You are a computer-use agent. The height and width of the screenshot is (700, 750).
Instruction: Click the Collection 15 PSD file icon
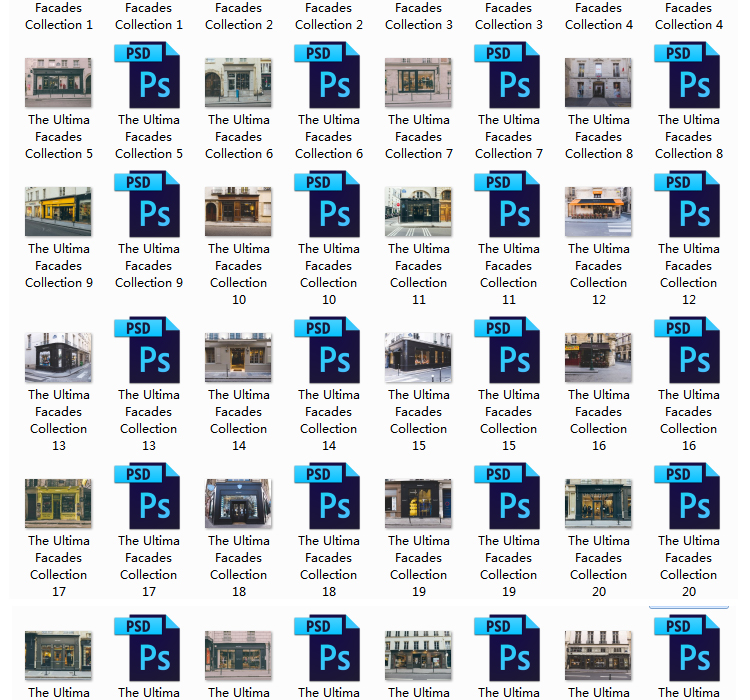click(508, 351)
